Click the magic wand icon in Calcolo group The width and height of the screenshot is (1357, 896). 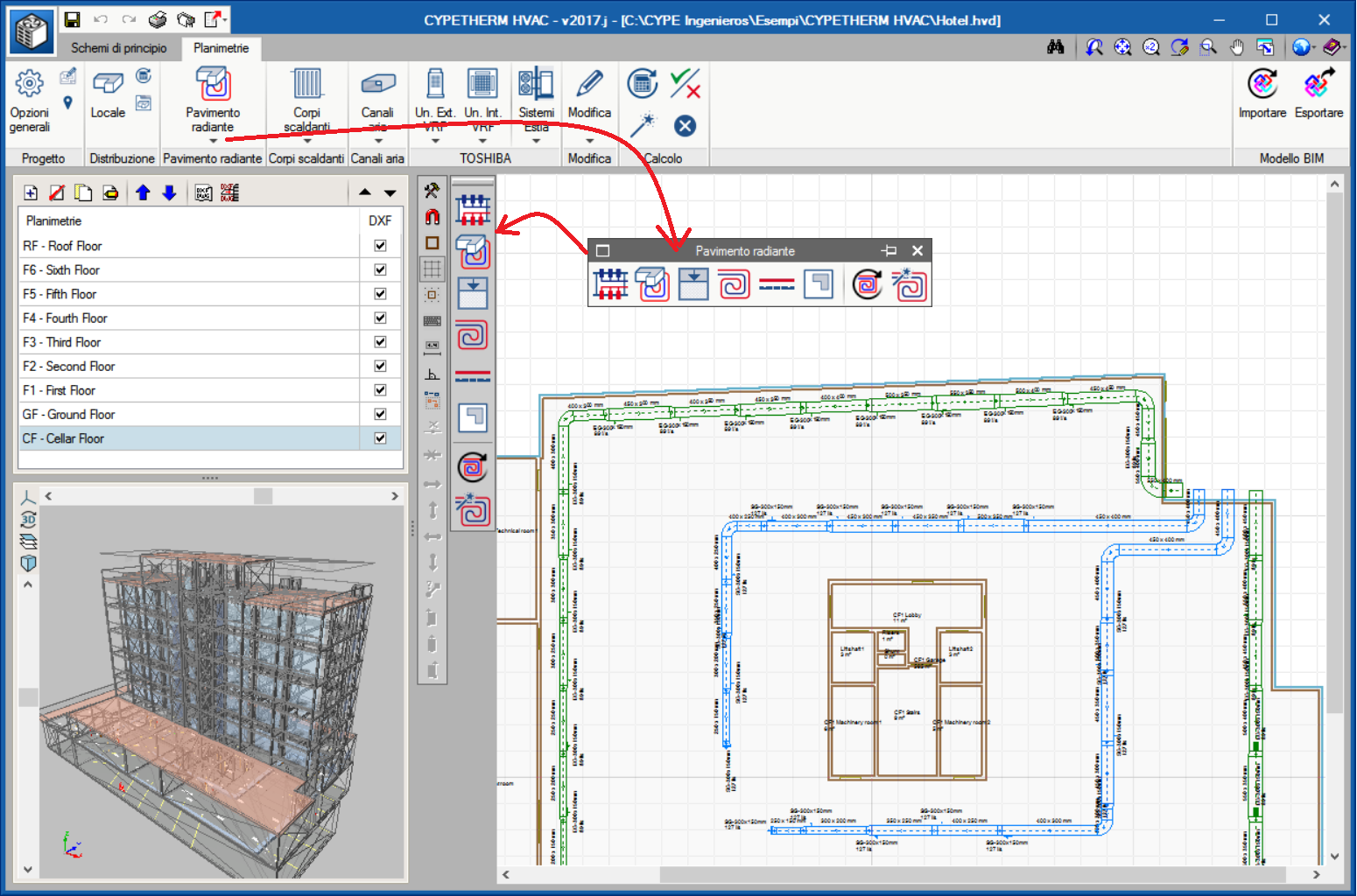[x=643, y=125]
